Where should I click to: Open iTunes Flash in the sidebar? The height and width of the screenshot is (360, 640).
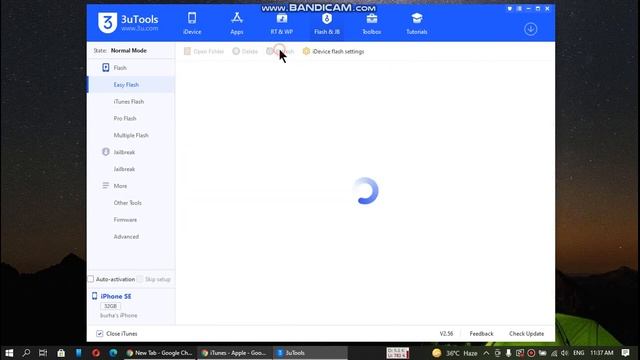pos(129,102)
